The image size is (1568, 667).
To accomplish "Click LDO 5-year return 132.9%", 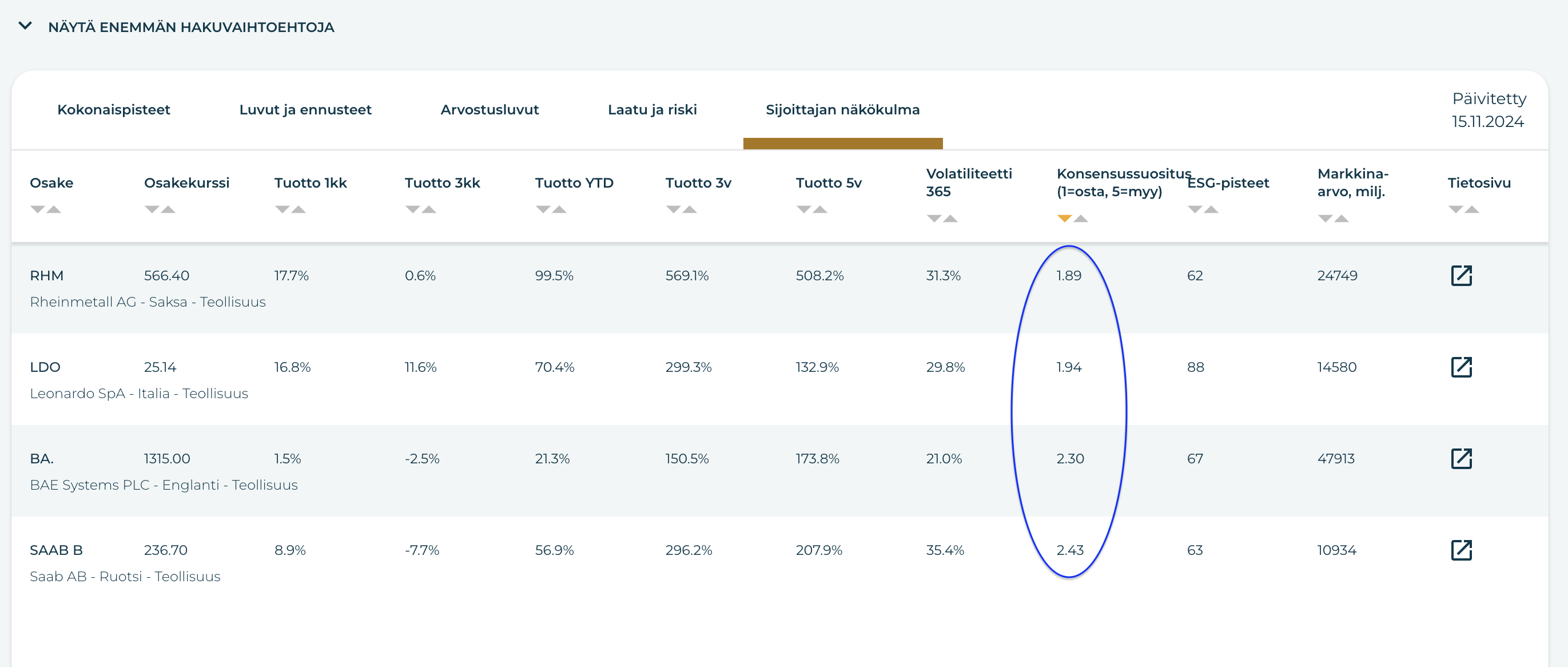I will [817, 367].
